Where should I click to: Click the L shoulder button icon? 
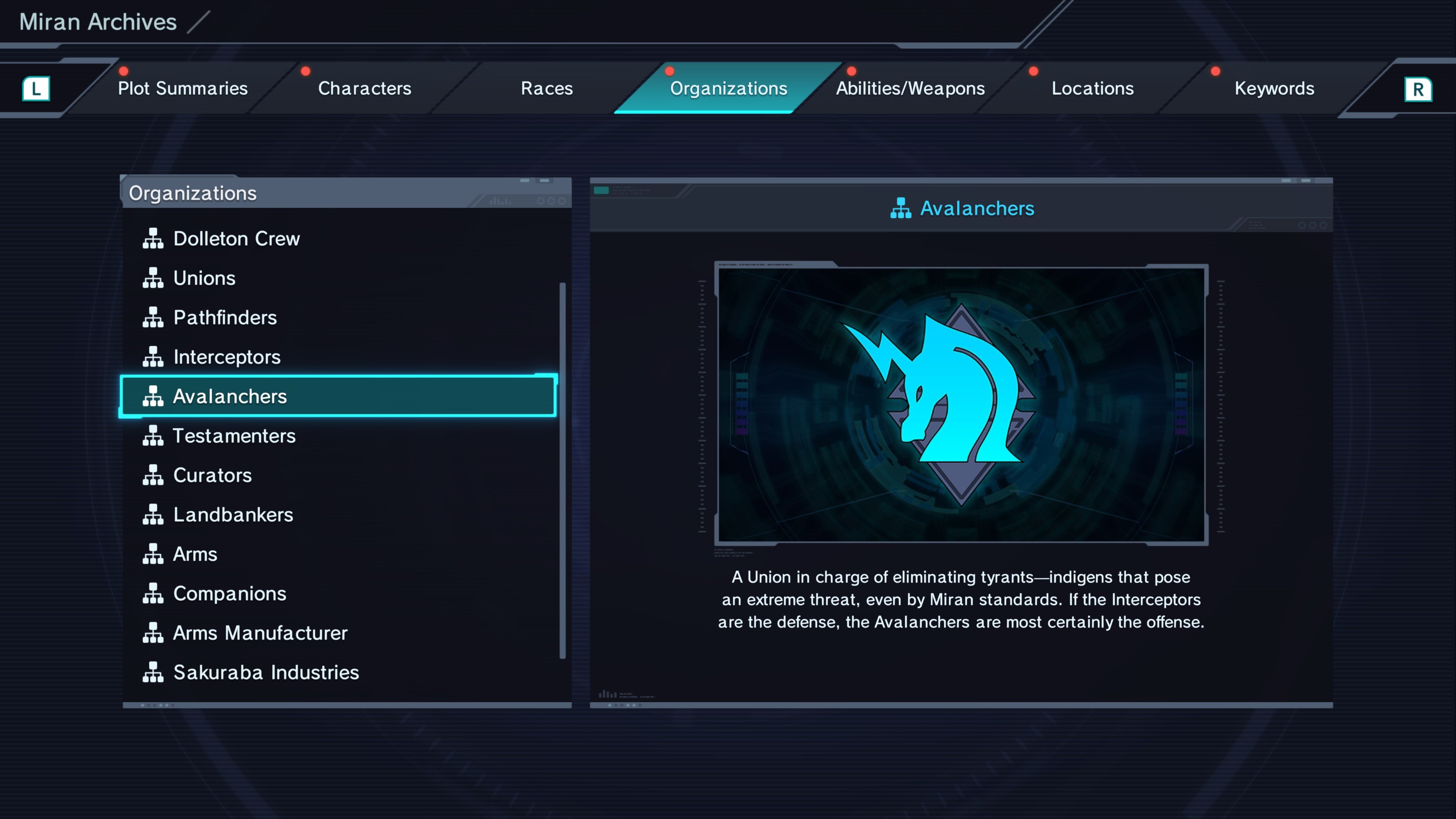(x=36, y=89)
